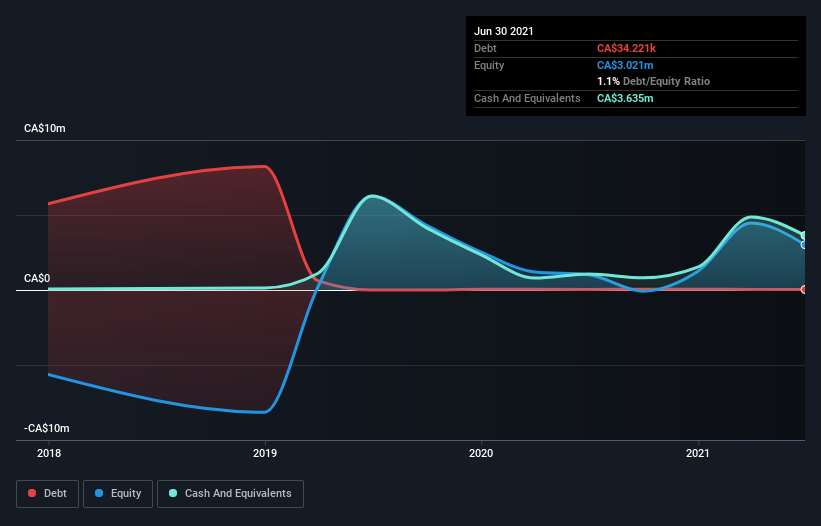Click the teal dot in Cash legend
The image size is (821, 526).
point(173,493)
